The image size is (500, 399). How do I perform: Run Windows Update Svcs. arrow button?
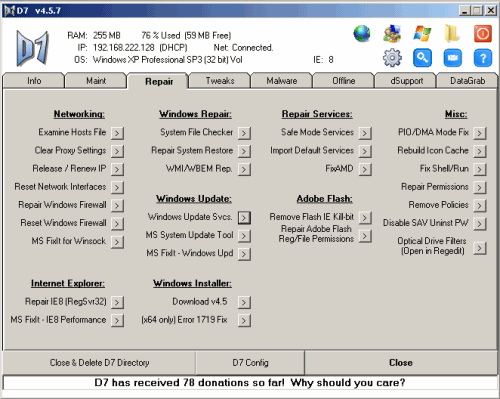pos(244,218)
